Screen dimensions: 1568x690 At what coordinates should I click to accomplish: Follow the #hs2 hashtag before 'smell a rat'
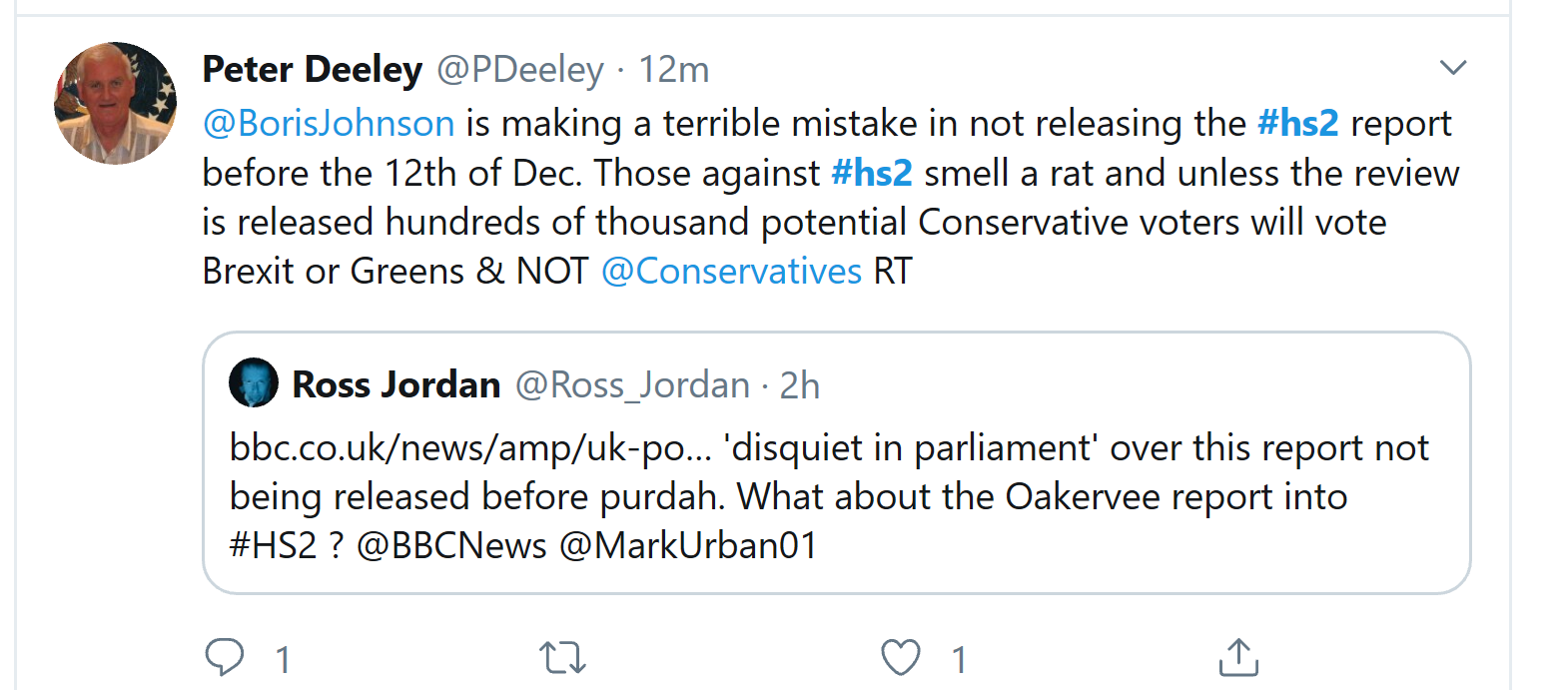pos(872,174)
